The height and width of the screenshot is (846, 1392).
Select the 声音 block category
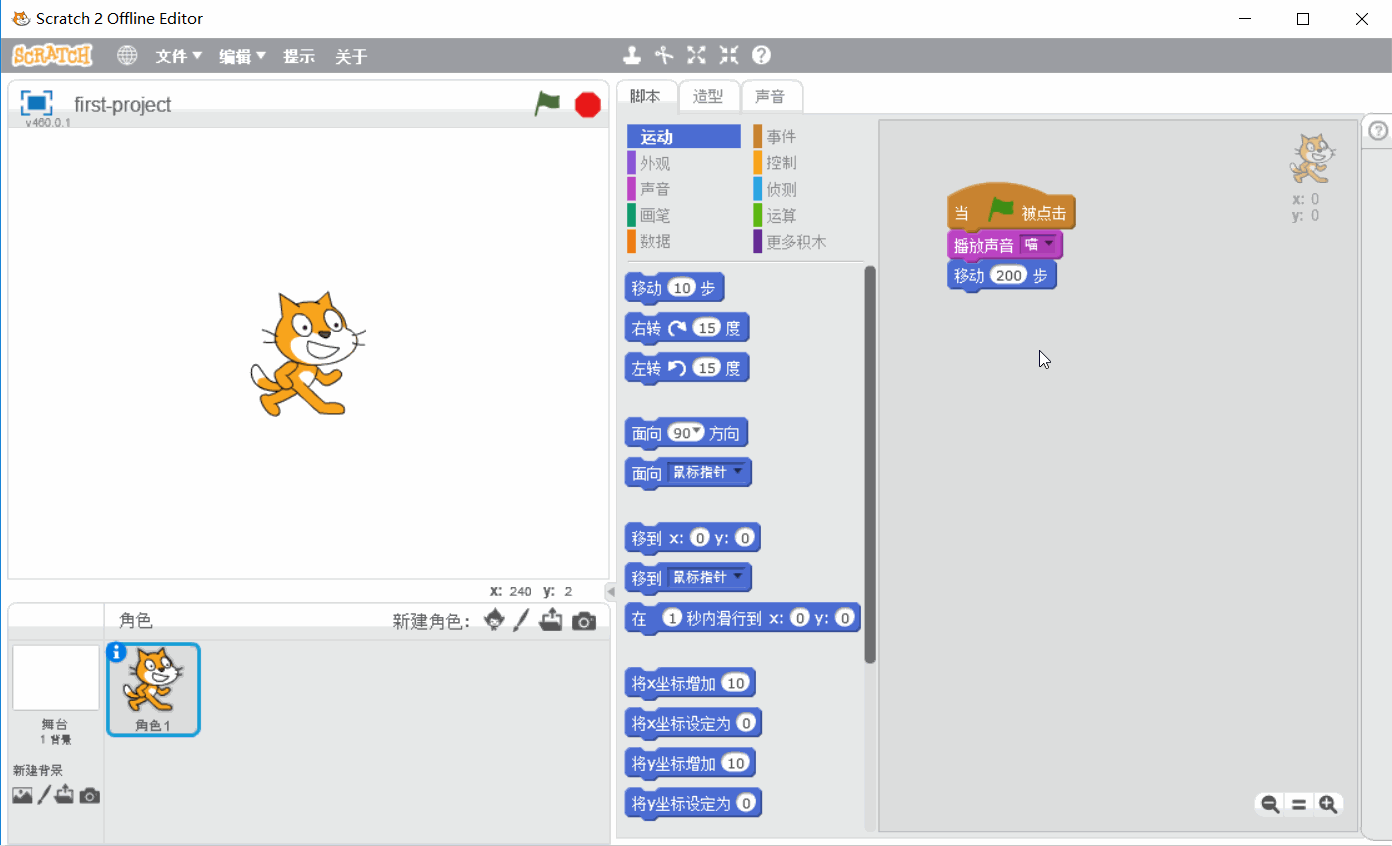(655, 189)
